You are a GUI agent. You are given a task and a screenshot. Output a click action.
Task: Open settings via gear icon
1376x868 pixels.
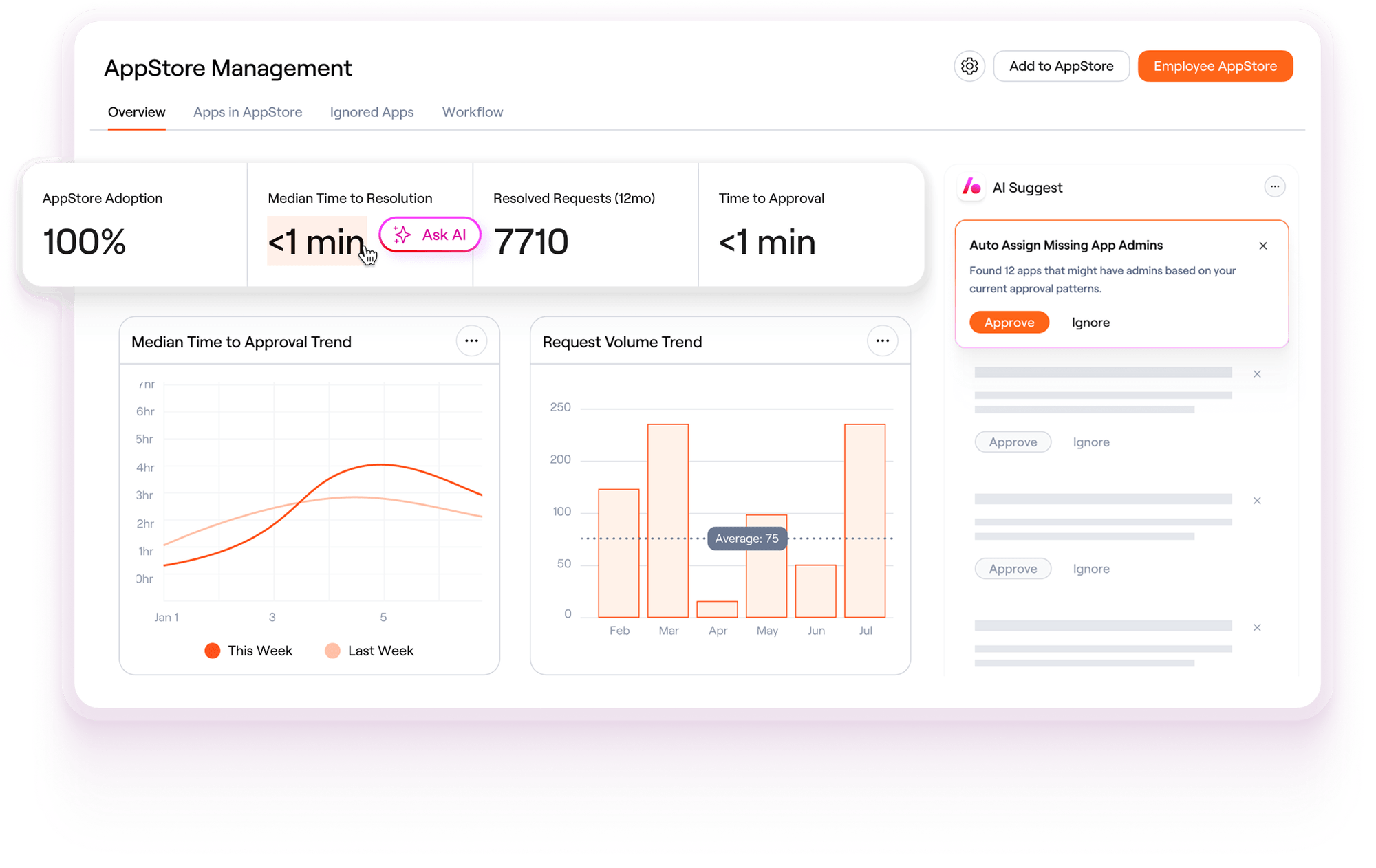click(969, 66)
